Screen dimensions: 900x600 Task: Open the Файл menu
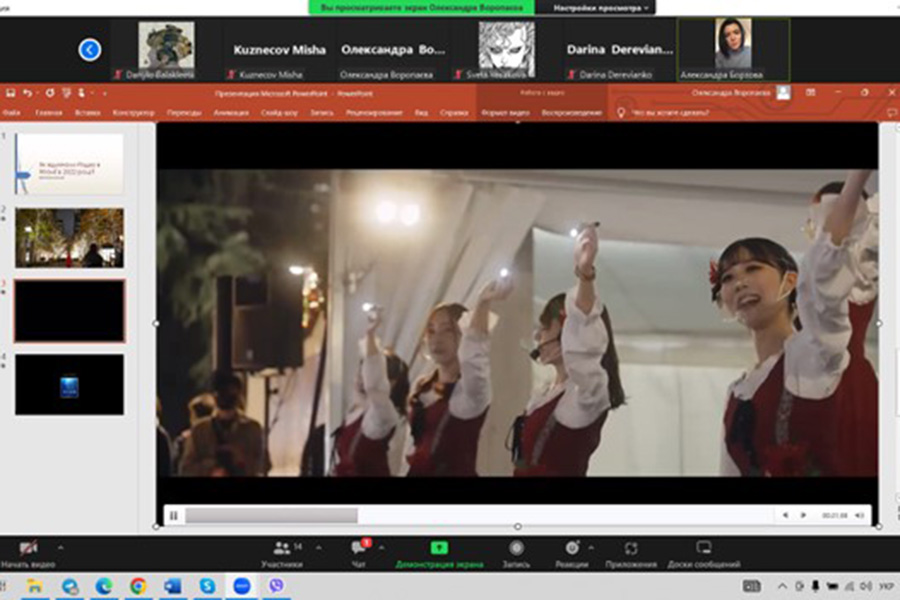click(11, 113)
